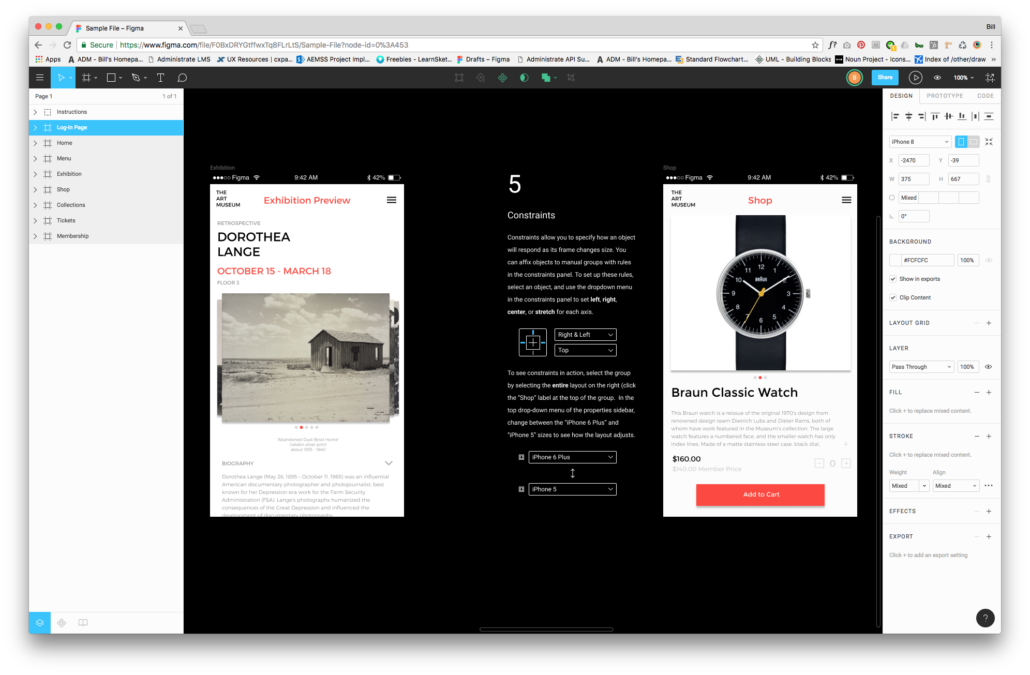Toggle background visibility eye icon
This screenshot has width=1030, height=675.
(x=989, y=260)
